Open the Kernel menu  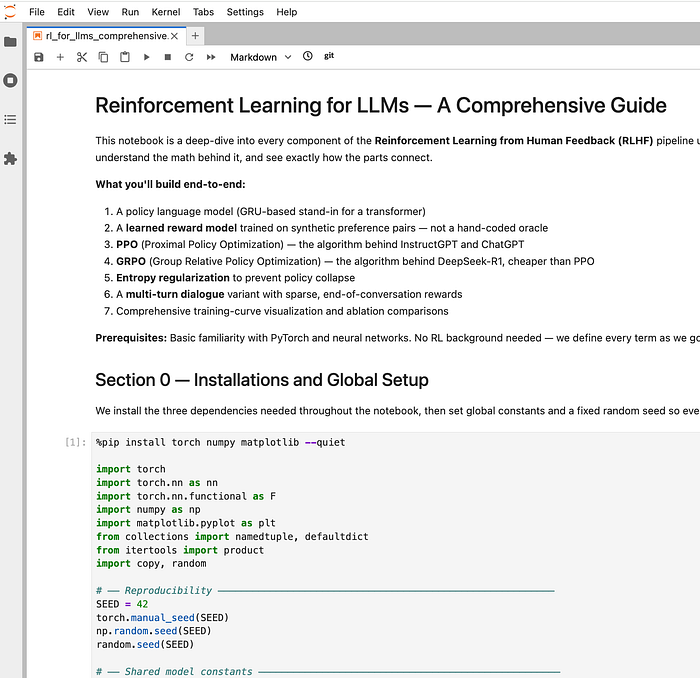coord(166,12)
